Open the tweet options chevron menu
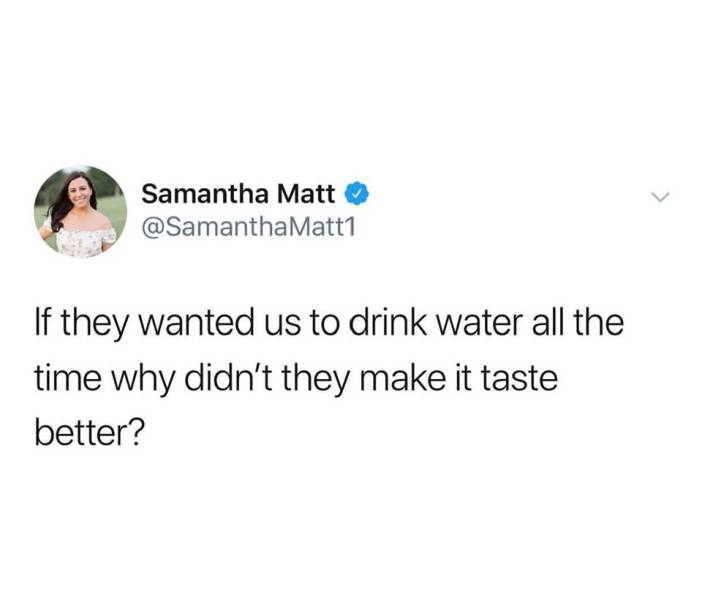The width and height of the screenshot is (702, 600). pyautogui.click(x=660, y=197)
